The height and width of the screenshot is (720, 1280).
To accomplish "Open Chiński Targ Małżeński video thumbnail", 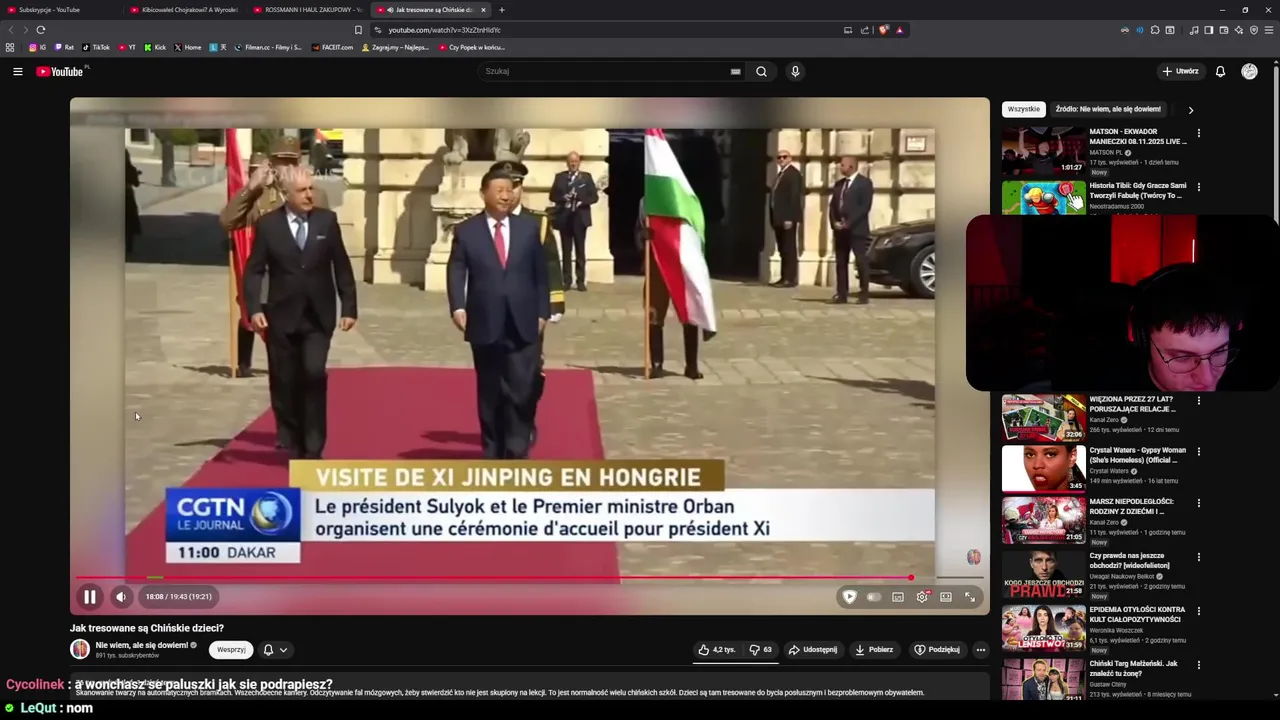I will (x=1043, y=679).
